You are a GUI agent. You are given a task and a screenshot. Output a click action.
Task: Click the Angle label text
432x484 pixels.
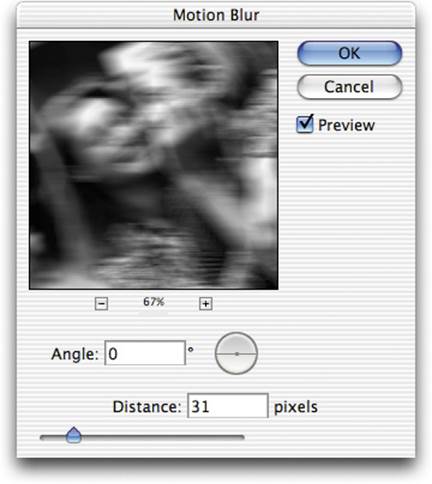[x=75, y=354]
